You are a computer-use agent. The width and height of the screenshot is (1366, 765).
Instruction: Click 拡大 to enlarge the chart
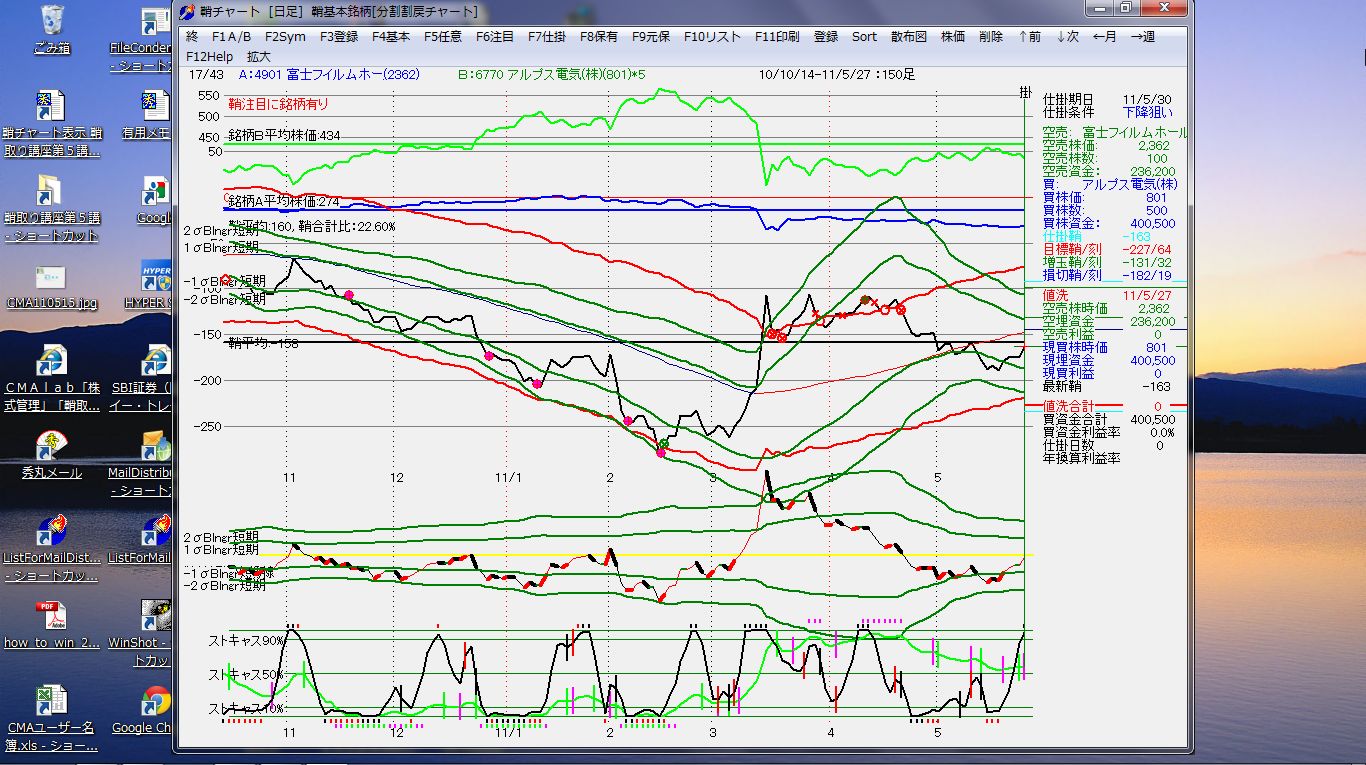259,57
